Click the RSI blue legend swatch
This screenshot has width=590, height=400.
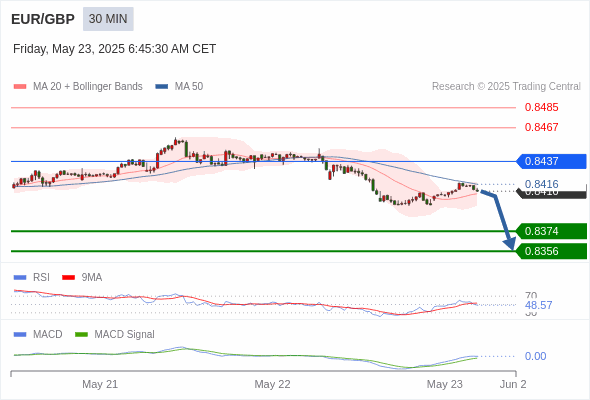[20, 278]
